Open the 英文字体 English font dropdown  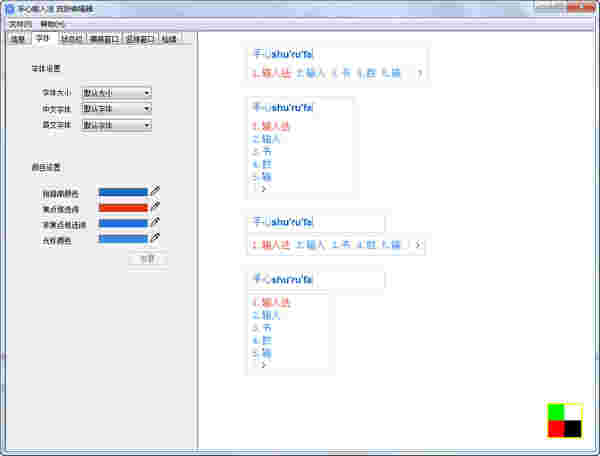pyautogui.click(x=116, y=125)
